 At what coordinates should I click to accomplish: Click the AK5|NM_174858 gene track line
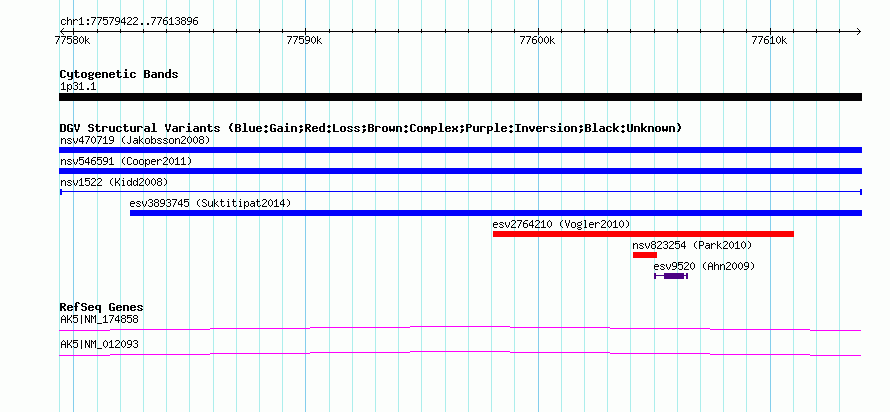tap(460, 329)
